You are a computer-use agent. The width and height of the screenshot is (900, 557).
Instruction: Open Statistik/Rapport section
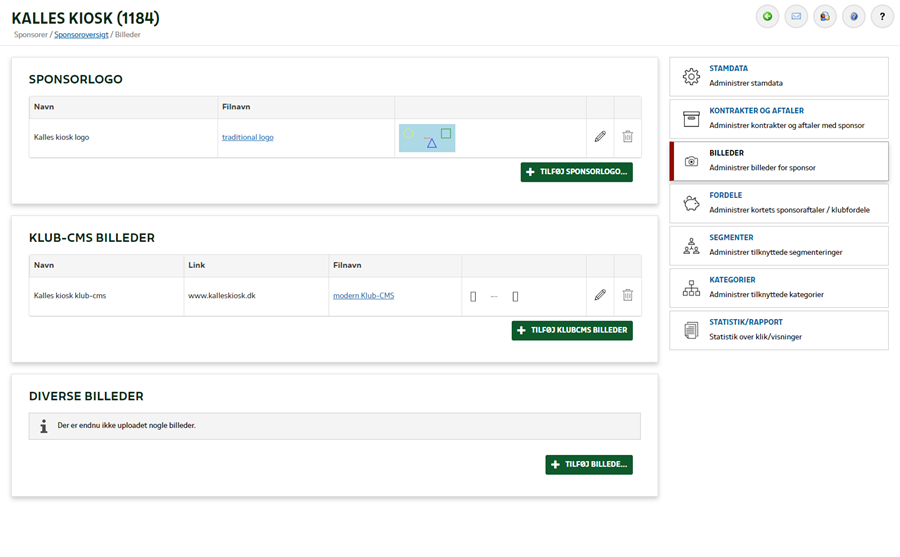[x=779, y=331]
